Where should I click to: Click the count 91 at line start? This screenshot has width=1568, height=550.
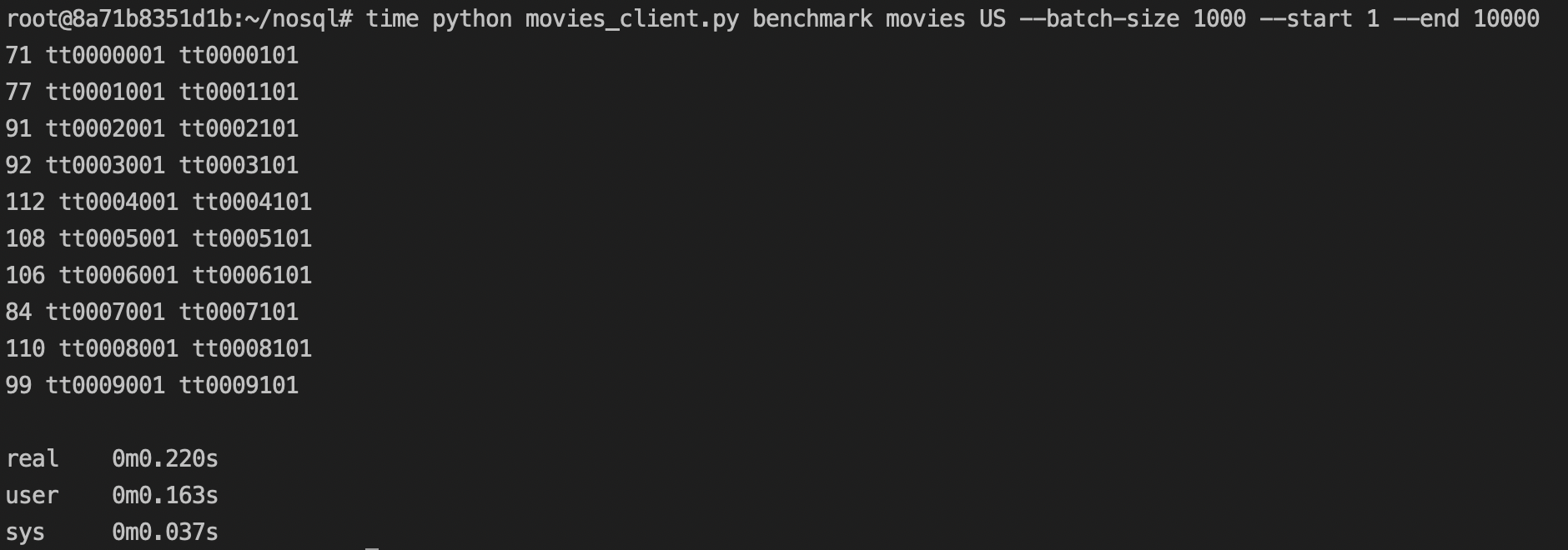18,128
